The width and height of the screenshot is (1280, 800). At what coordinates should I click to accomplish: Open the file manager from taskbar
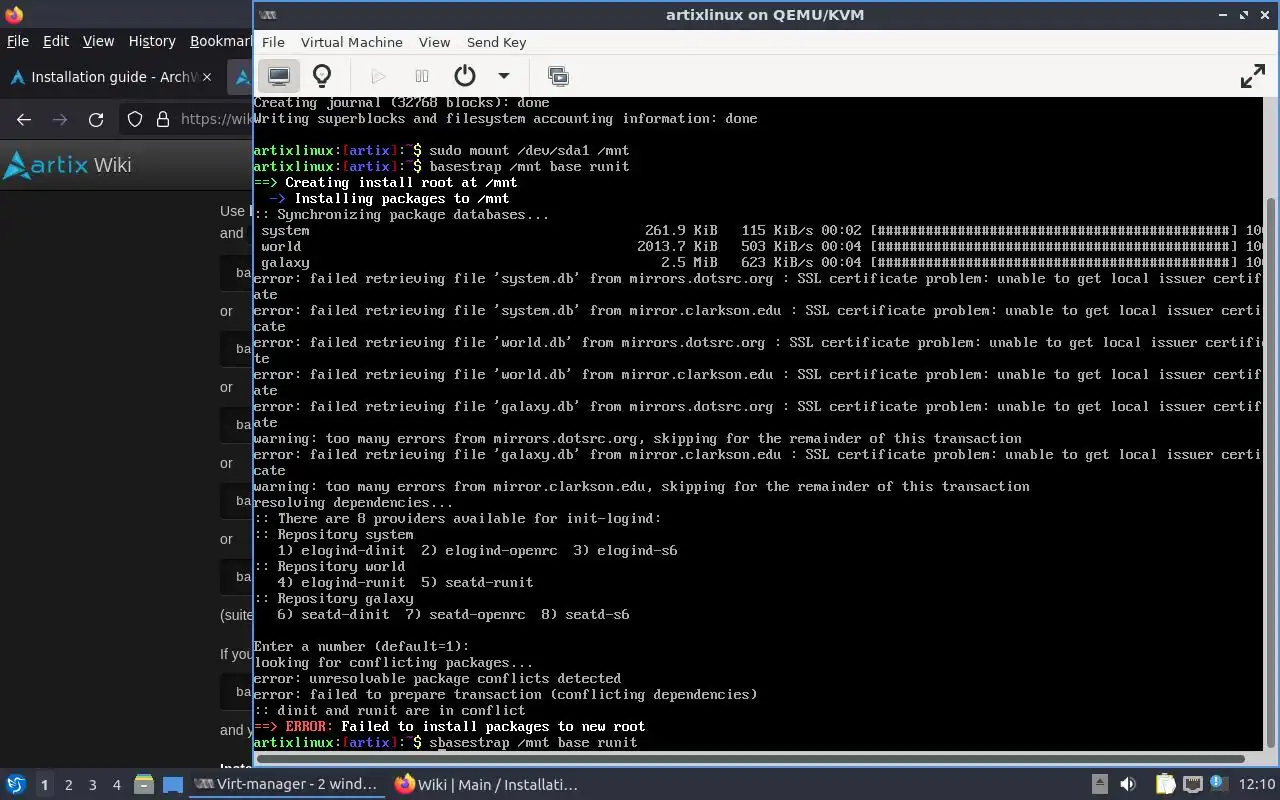(143, 784)
